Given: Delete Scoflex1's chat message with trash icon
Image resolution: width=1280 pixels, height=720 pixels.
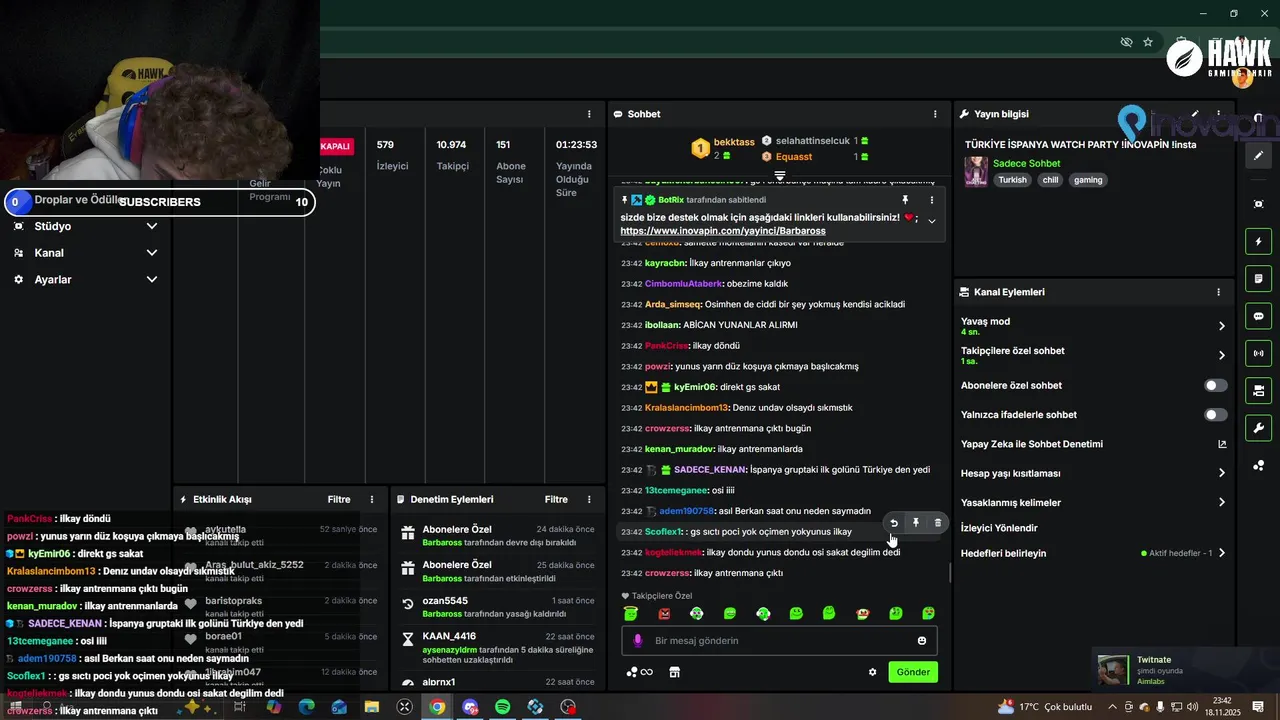Looking at the screenshot, I should (x=937, y=523).
